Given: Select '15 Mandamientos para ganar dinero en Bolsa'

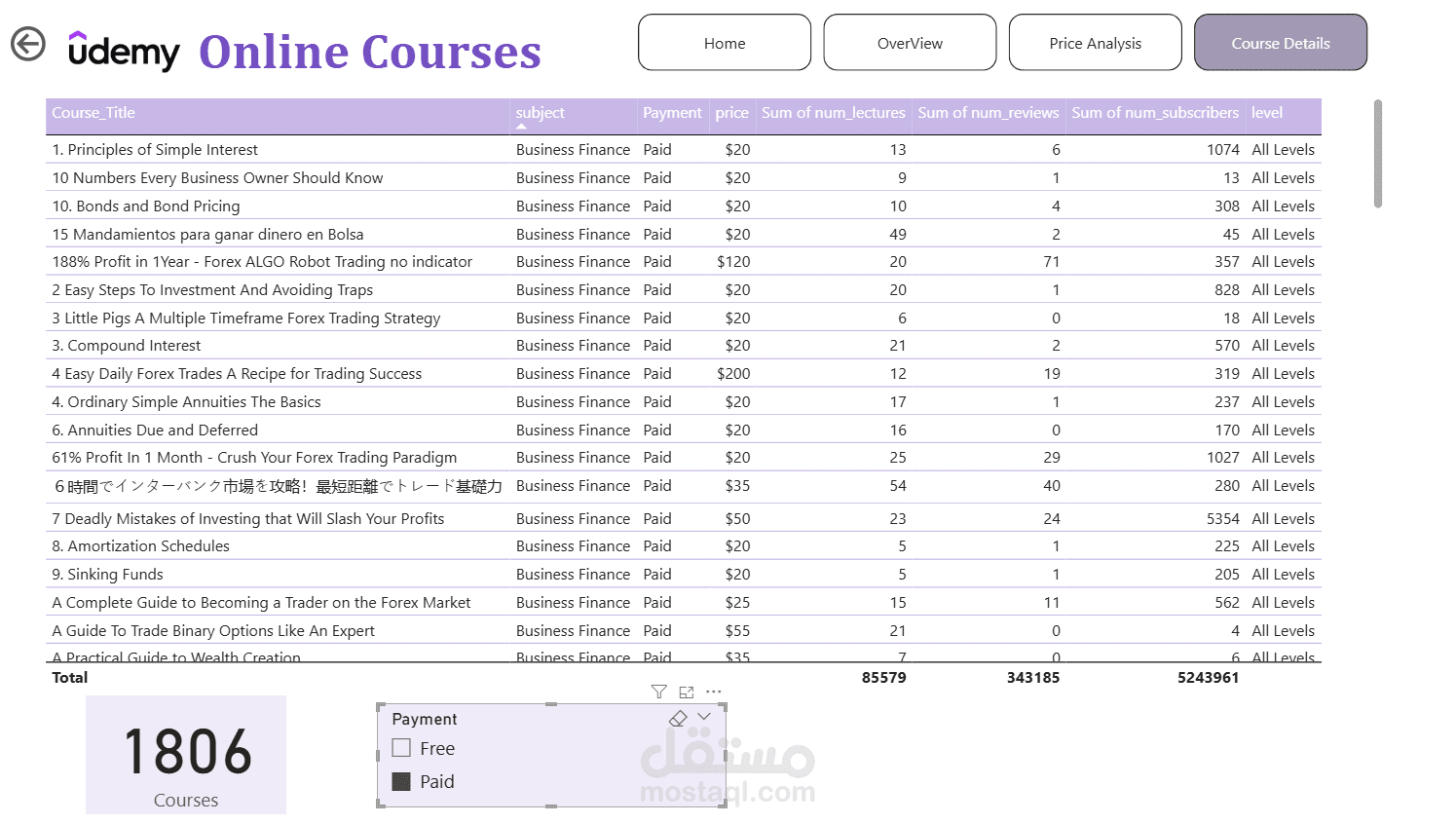Looking at the screenshot, I should (x=684, y=234).
